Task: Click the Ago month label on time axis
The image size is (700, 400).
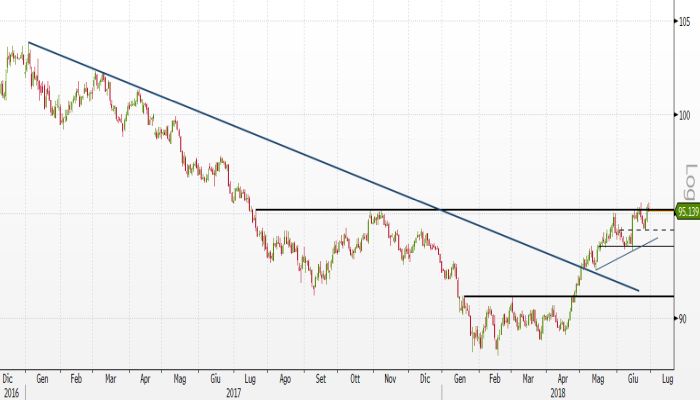Action: tap(285, 379)
